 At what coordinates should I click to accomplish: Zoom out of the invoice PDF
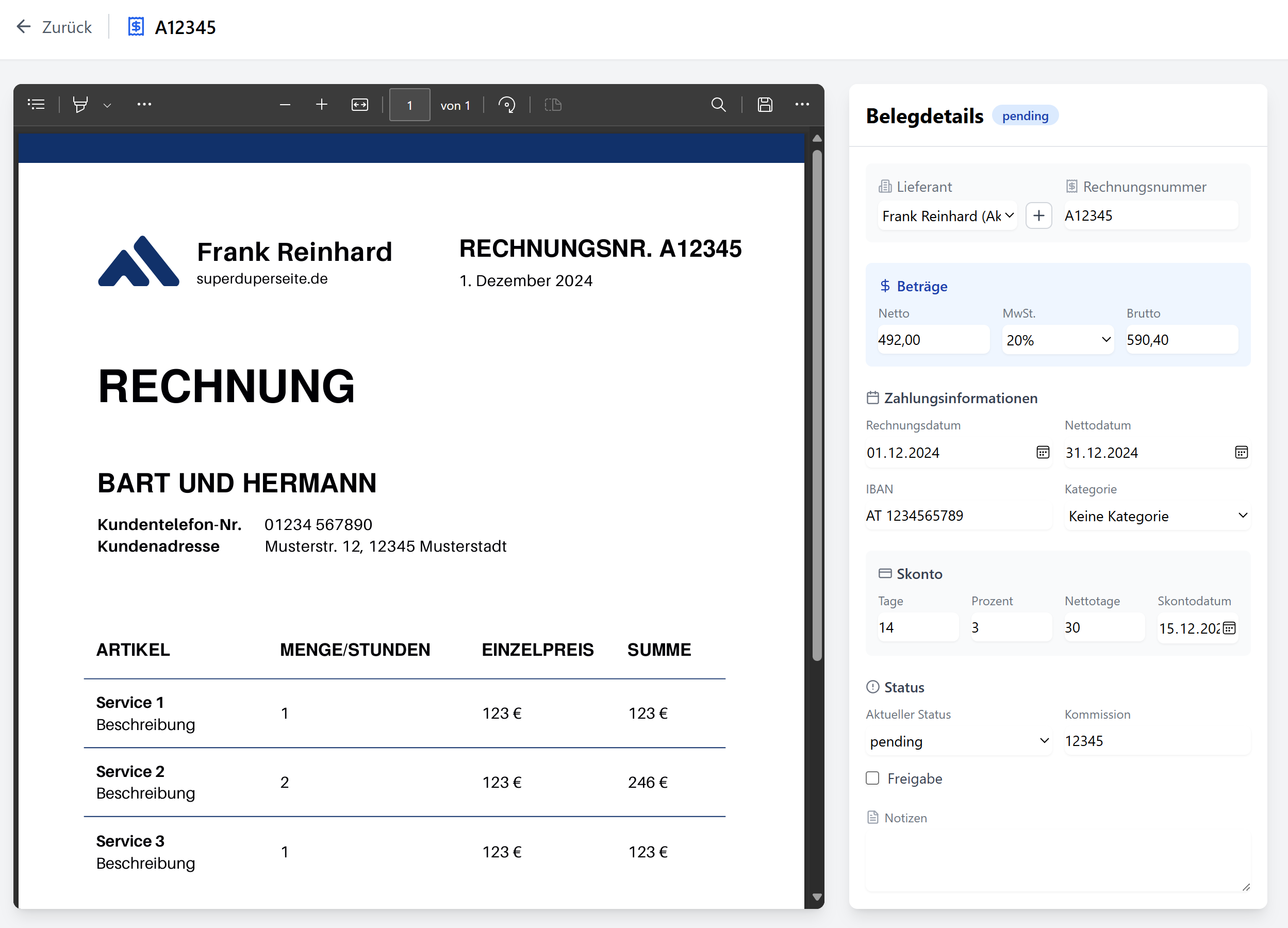point(285,105)
